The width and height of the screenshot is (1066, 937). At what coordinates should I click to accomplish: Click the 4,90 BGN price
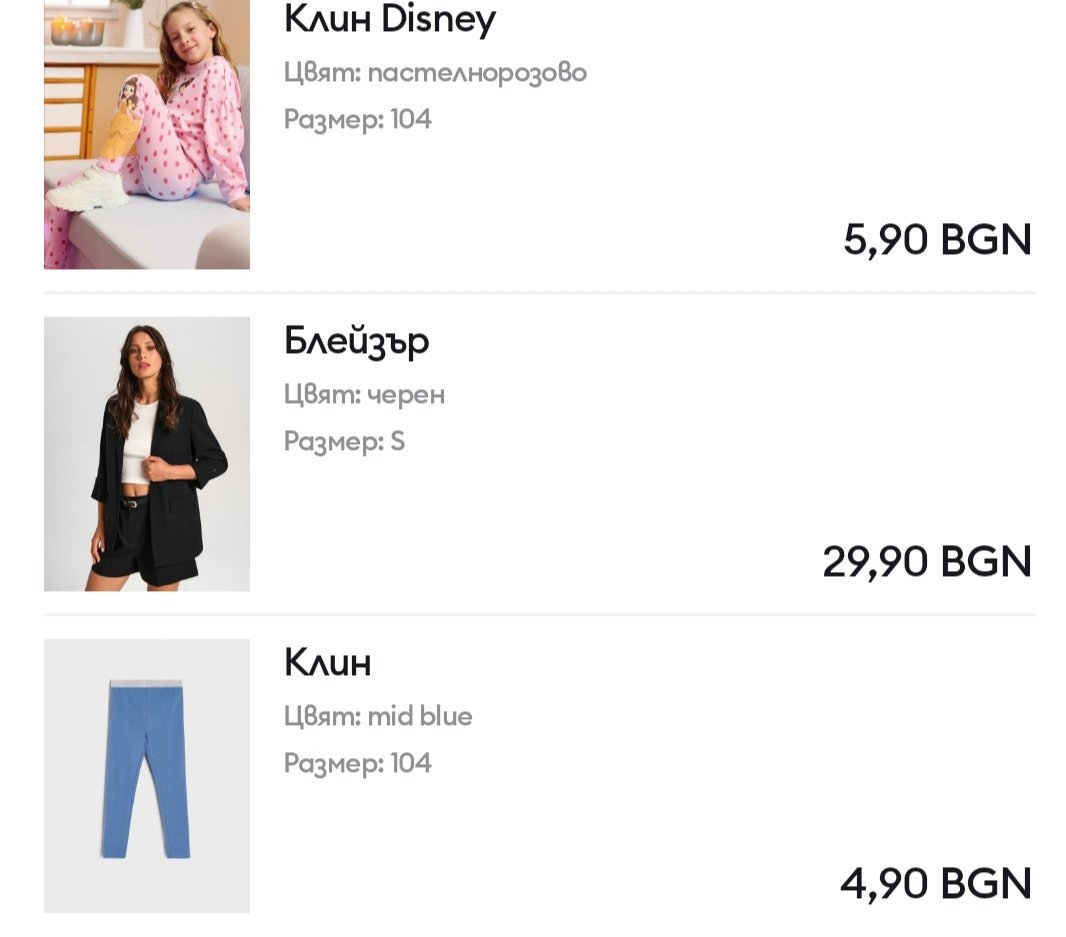click(935, 884)
